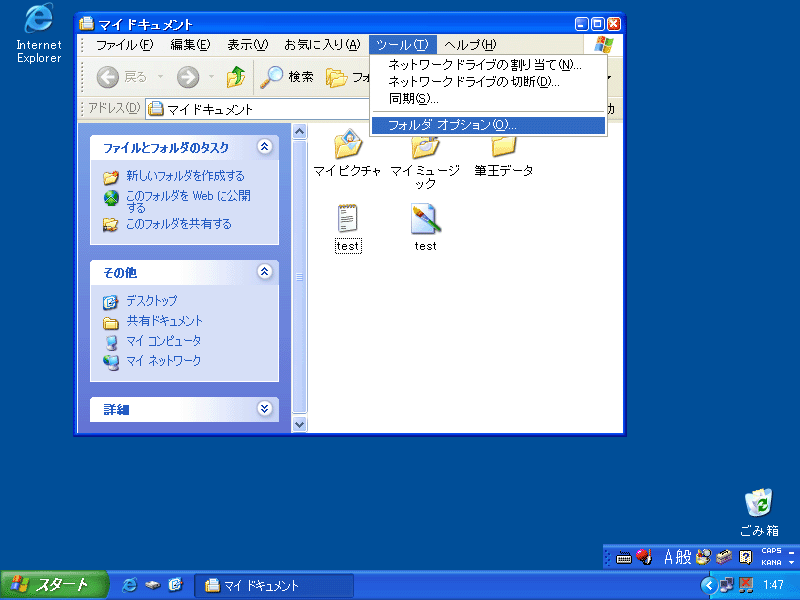Open the 検索 search tool

tap(286, 77)
